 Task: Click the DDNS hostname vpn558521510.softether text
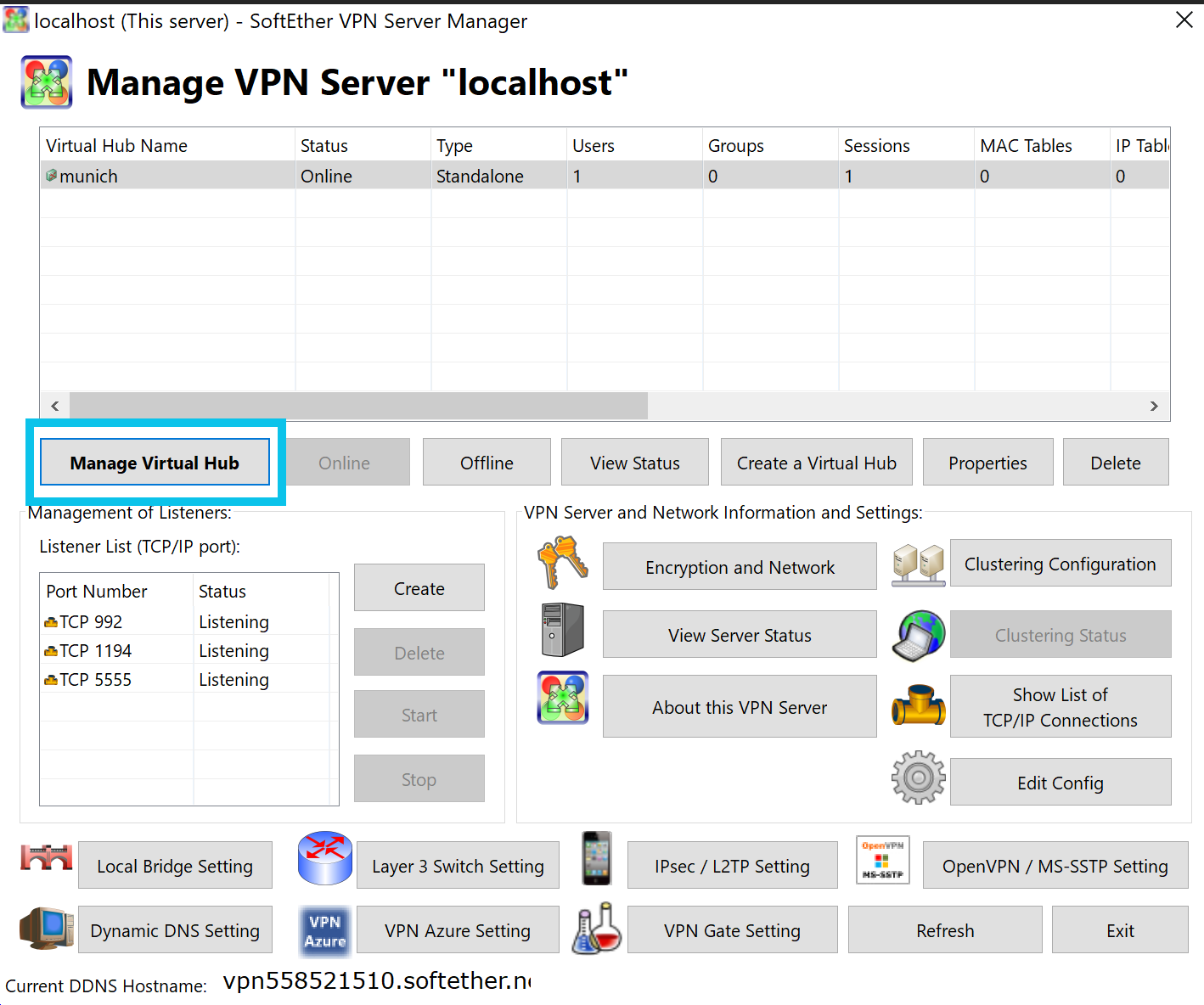(x=376, y=980)
